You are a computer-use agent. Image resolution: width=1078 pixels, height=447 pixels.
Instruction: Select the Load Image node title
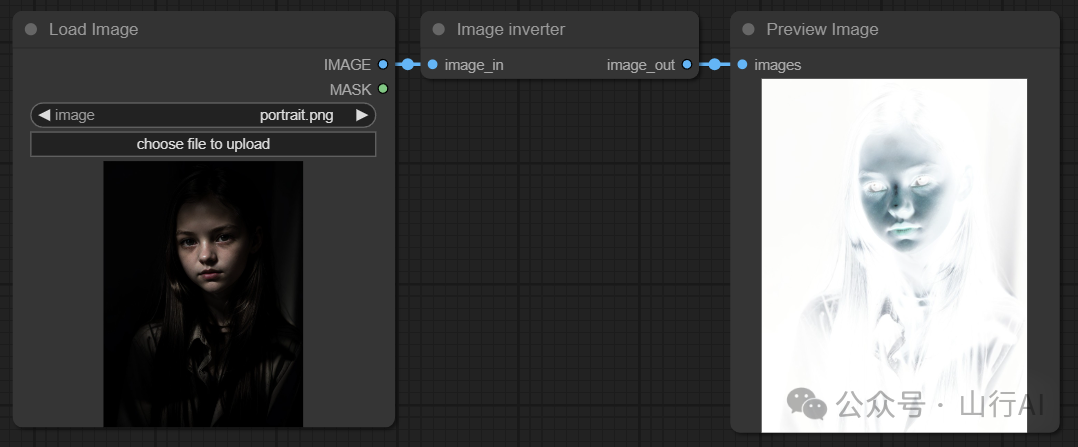point(94,29)
